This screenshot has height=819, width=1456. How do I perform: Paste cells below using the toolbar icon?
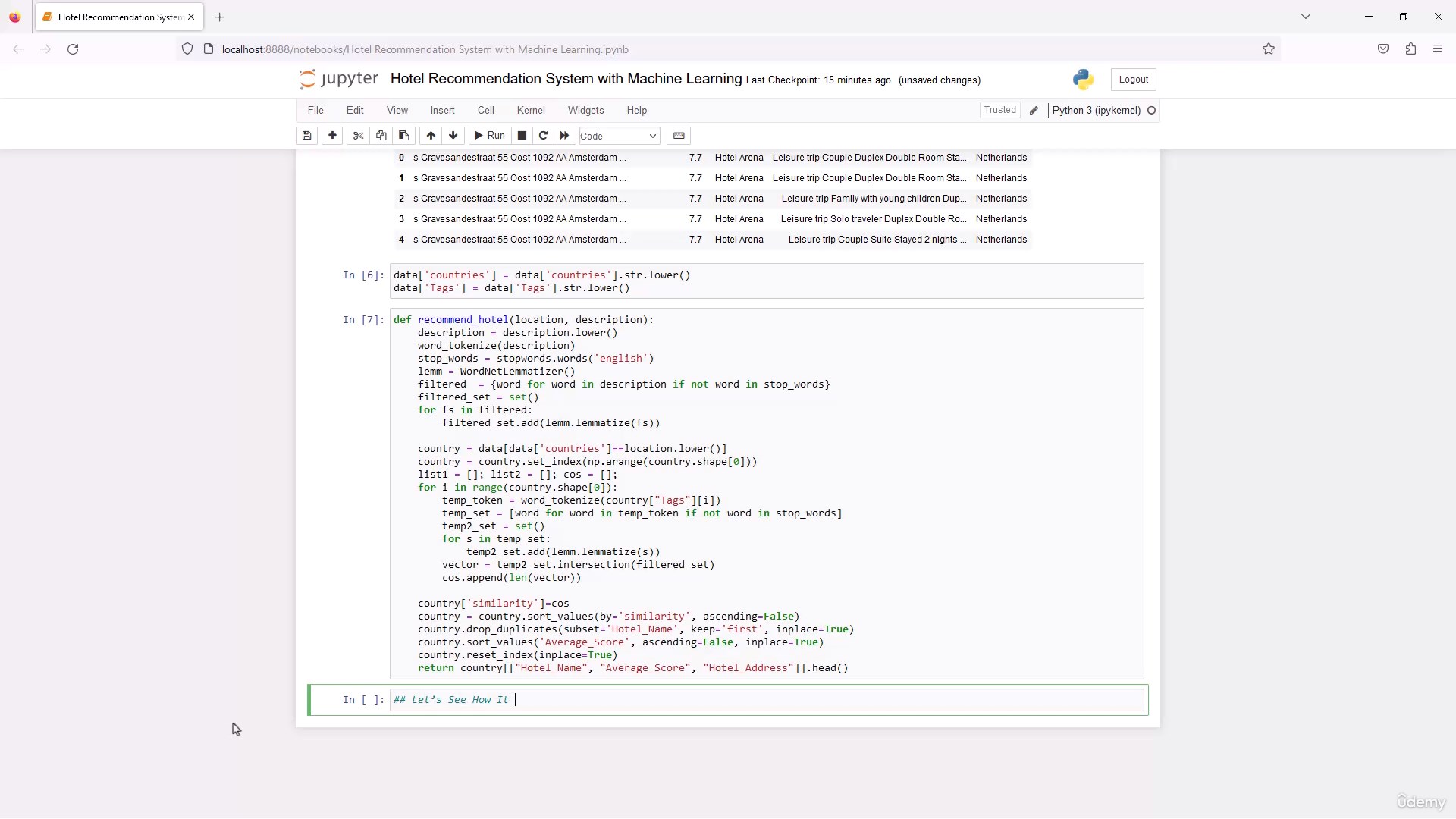coord(404,136)
